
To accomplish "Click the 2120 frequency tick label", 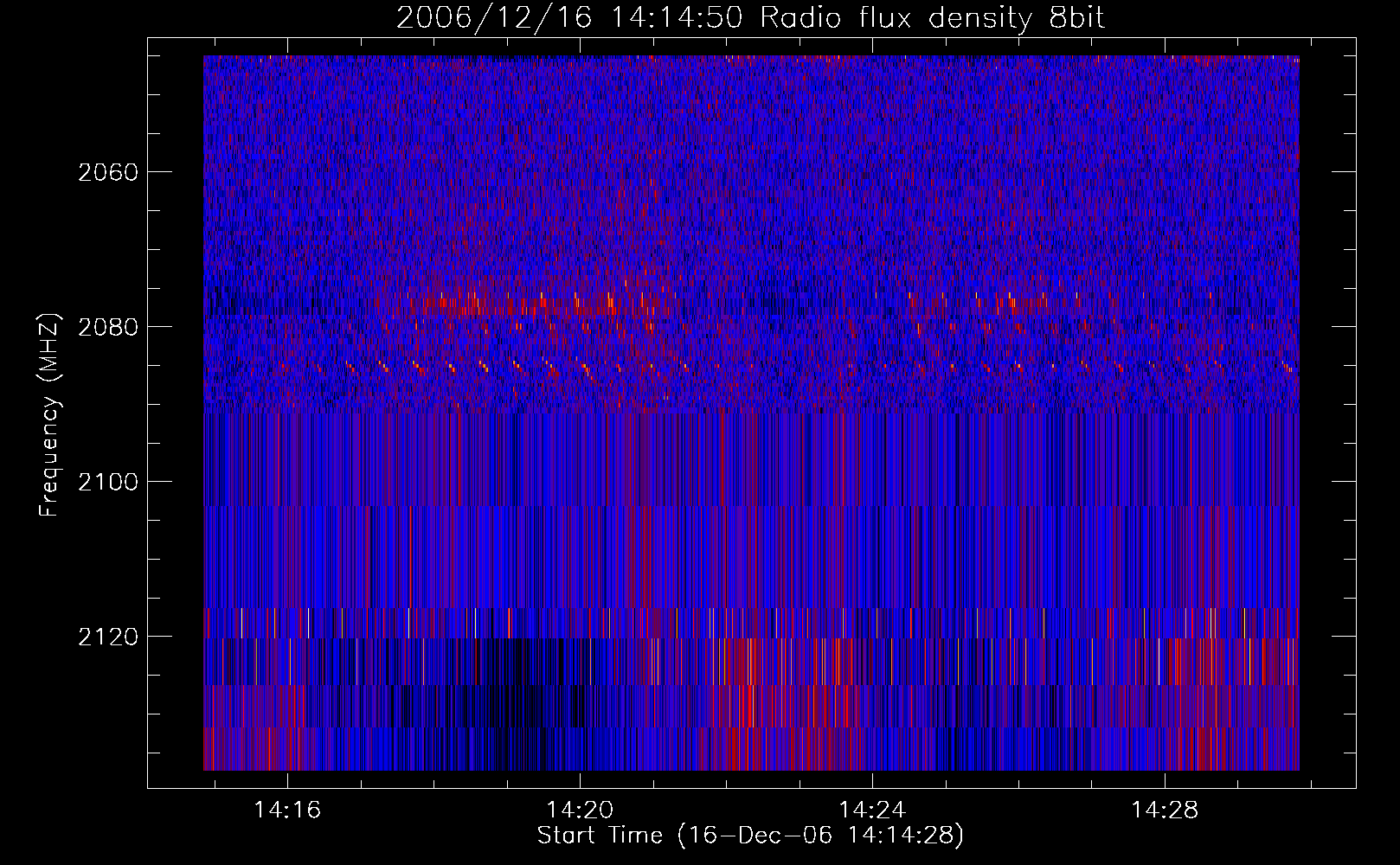I will pyautogui.click(x=108, y=637).
